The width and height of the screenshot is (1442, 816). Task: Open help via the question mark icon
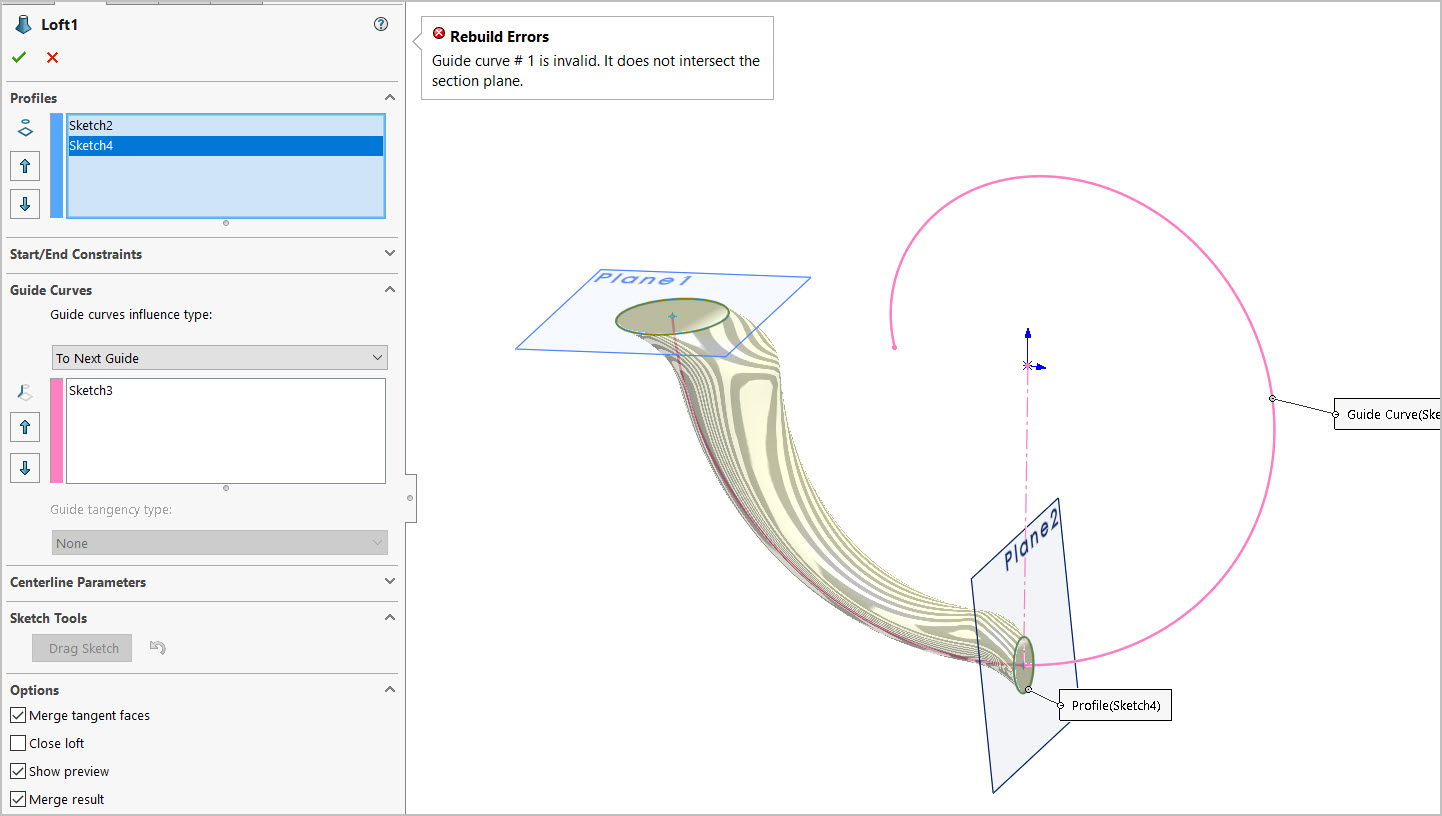[x=381, y=24]
